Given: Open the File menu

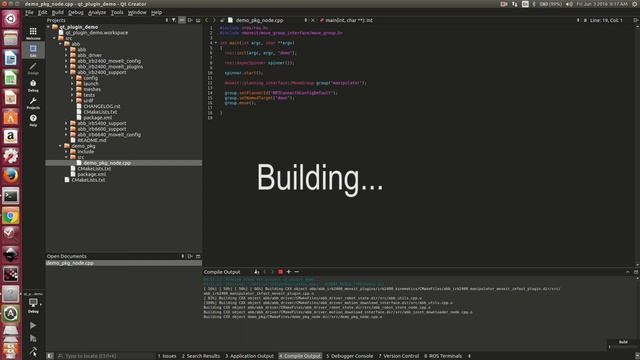Looking at the screenshot, I should [29, 13].
